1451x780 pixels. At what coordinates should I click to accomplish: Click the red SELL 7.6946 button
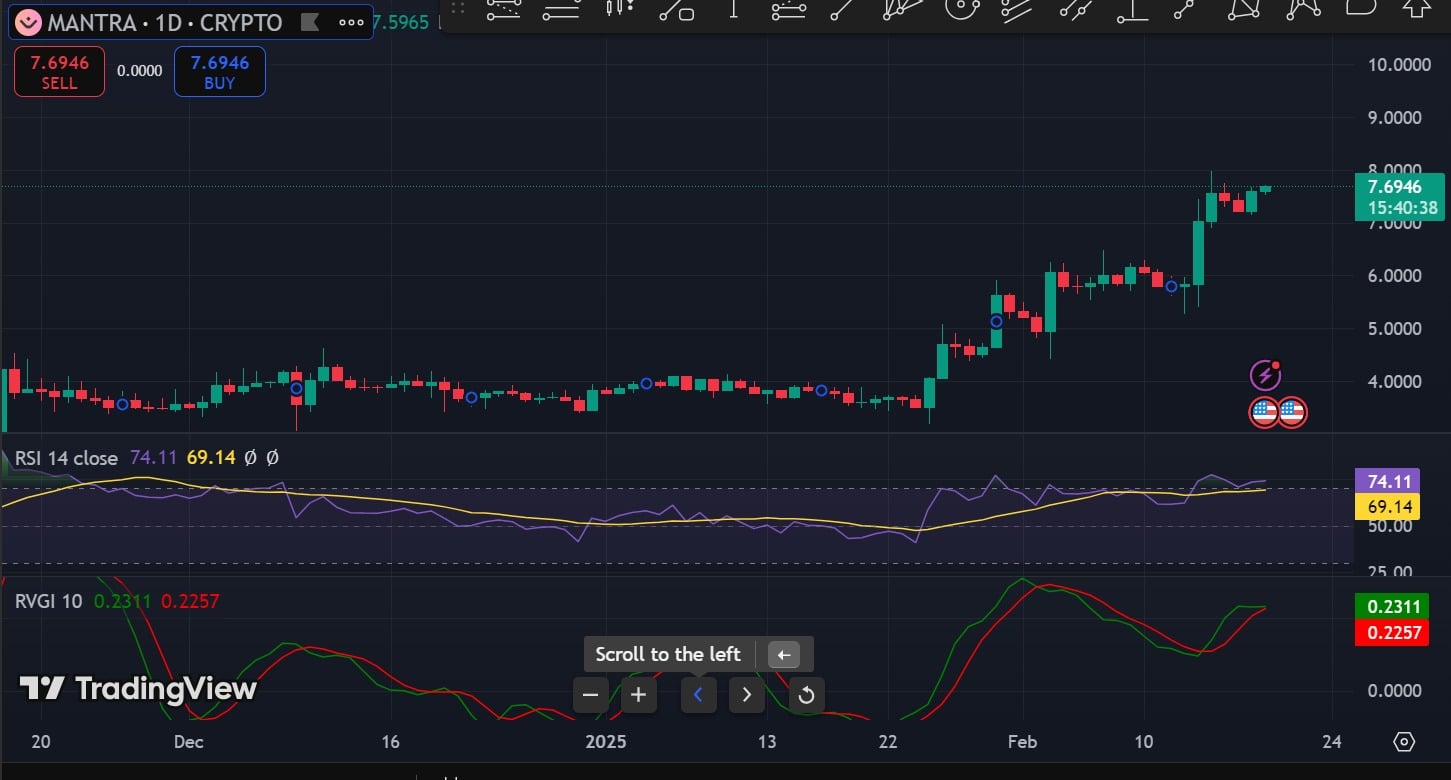[59, 72]
